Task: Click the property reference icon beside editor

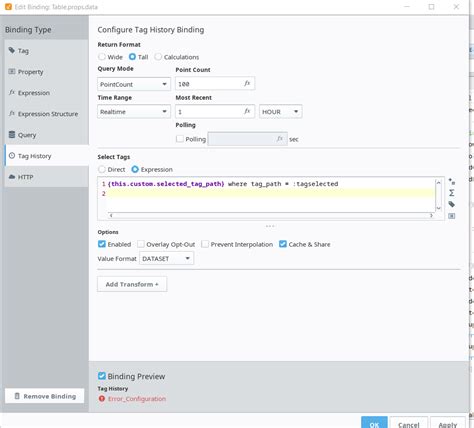Action: 452,216
